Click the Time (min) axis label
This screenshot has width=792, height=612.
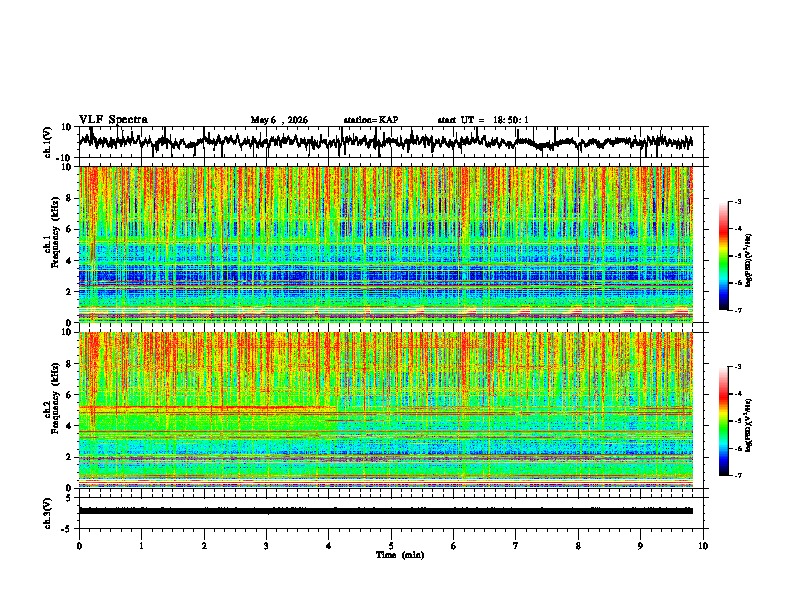tap(400, 555)
